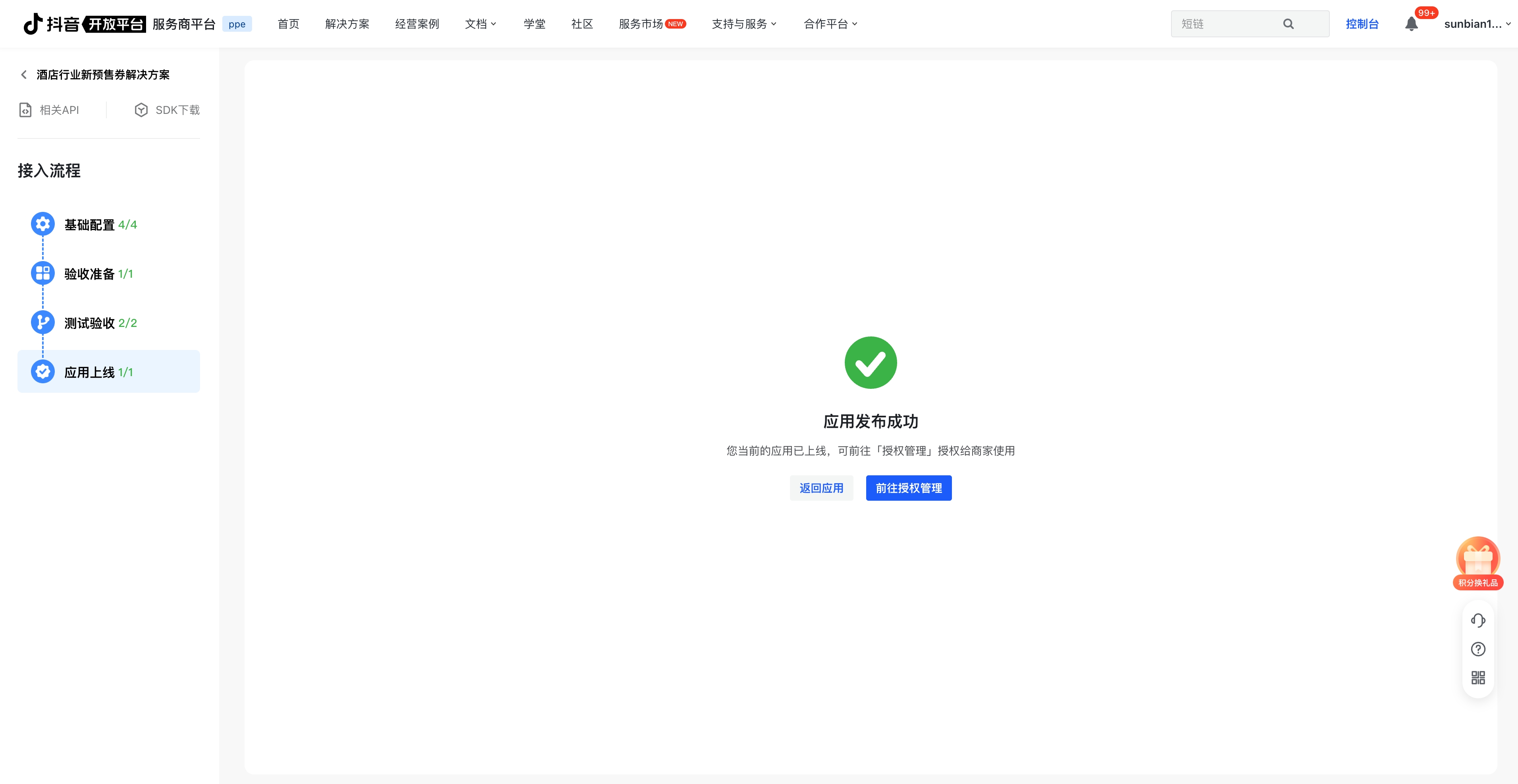The width and height of the screenshot is (1518, 784).
Task: Select the 应用上线 1/1 step
Action: pyautogui.click(x=108, y=372)
